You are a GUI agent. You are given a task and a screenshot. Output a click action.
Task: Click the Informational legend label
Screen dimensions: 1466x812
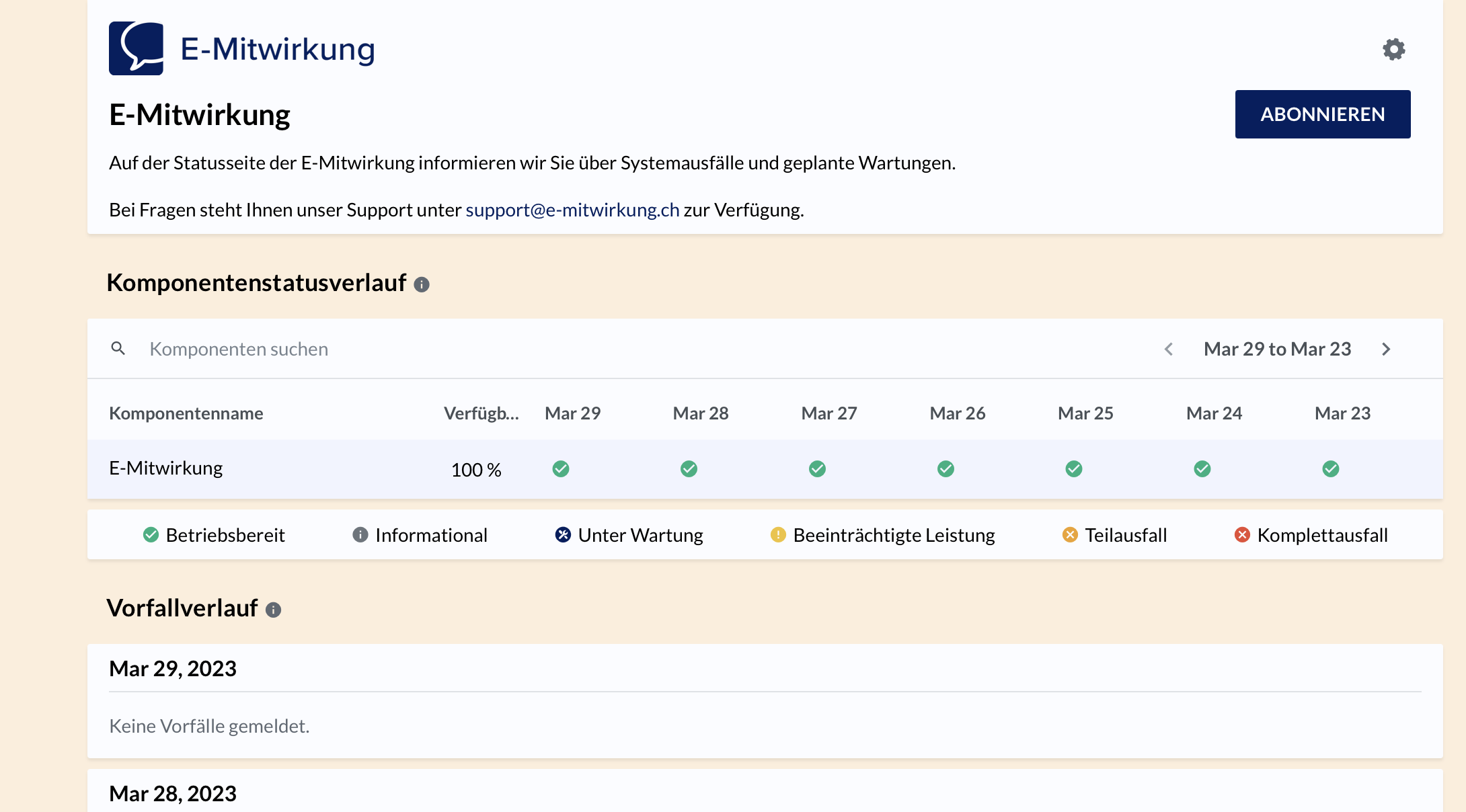pos(431,535)
